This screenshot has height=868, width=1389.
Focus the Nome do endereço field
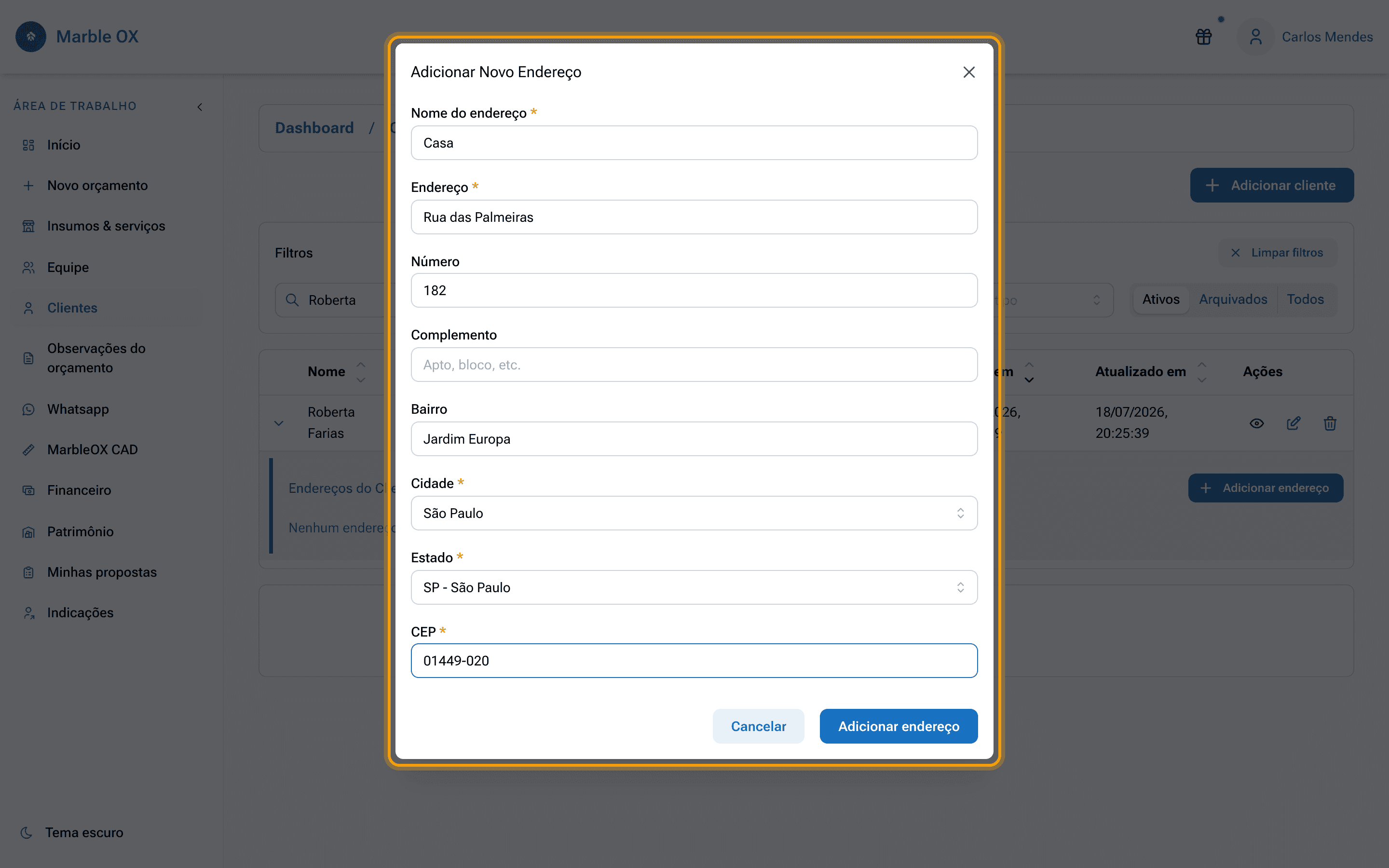(694, 143)
